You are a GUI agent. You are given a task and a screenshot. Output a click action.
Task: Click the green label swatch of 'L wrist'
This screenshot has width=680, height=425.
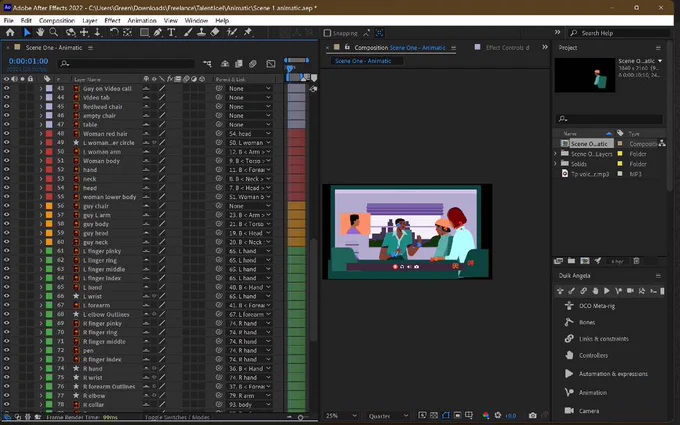point(49,296)
